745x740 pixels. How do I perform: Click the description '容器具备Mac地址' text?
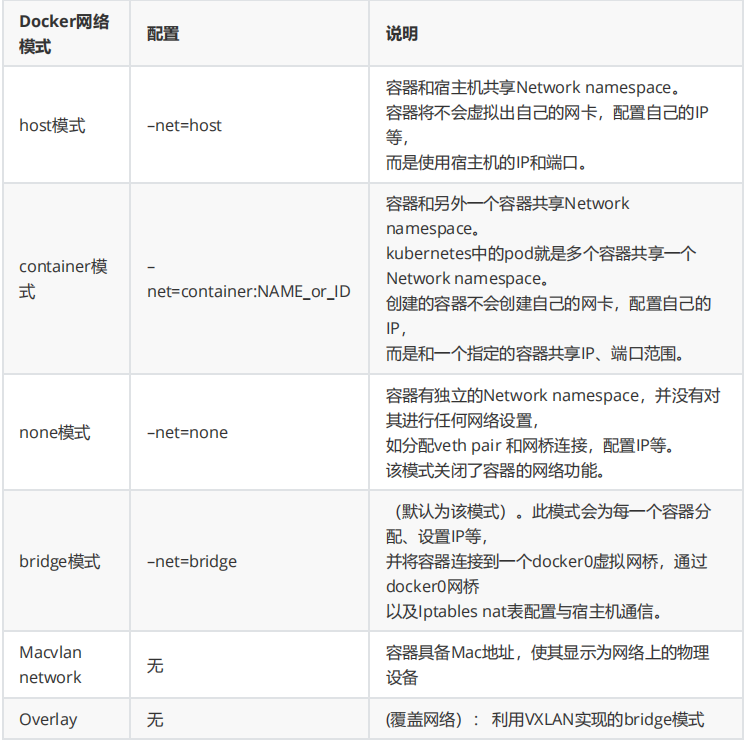click(547, 665)
